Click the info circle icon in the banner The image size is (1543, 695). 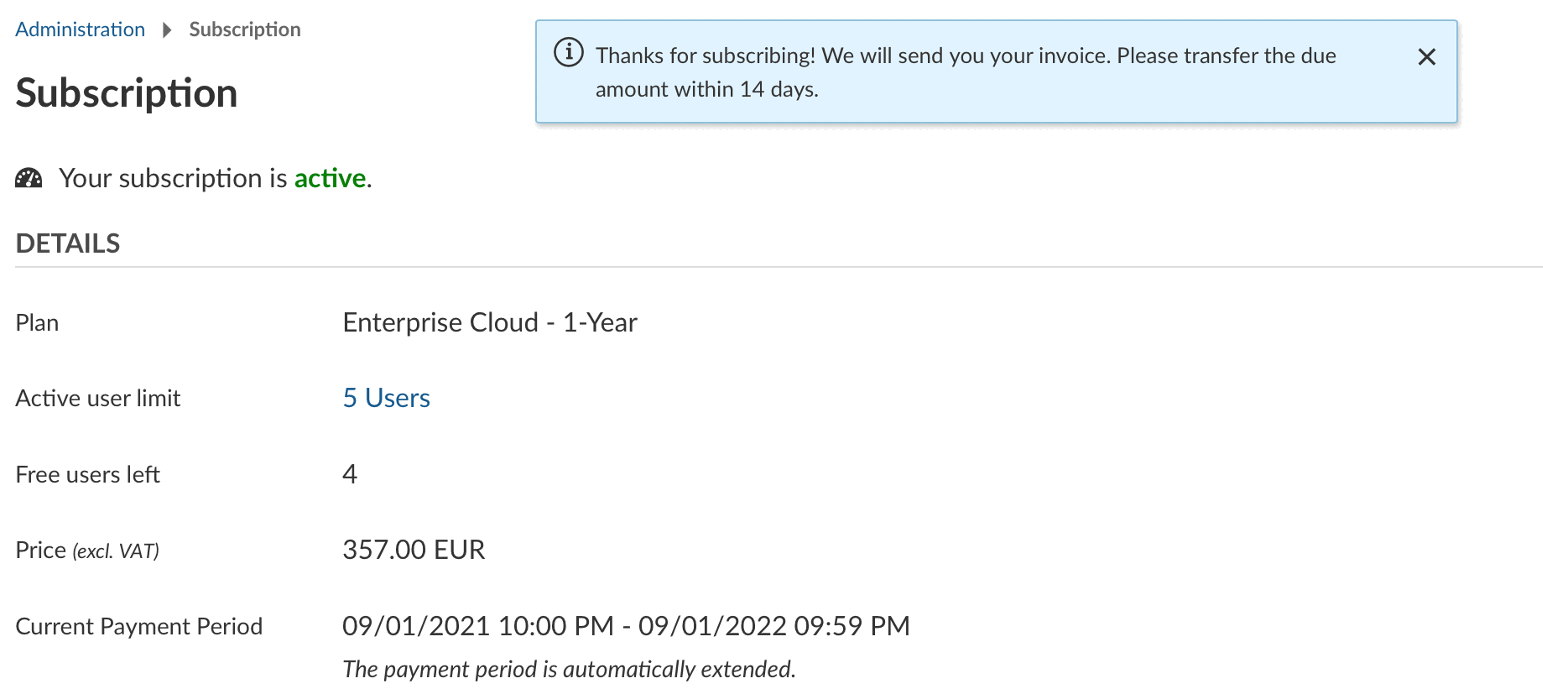pyautogui.click(x=568, y=53)
